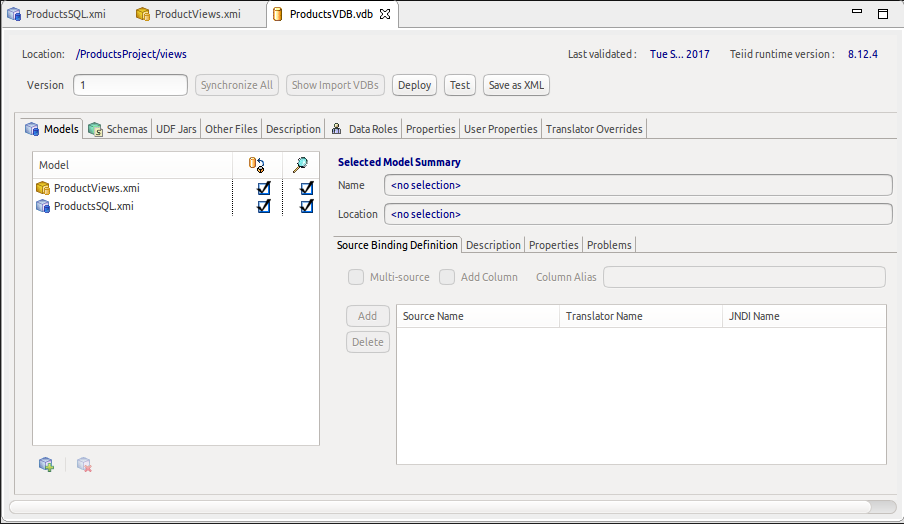The width and height of the screenshot is (904, 524).
Task: Toggle visibility checkbox for ProductsSQL.xmi
Action: pos(307,206)
